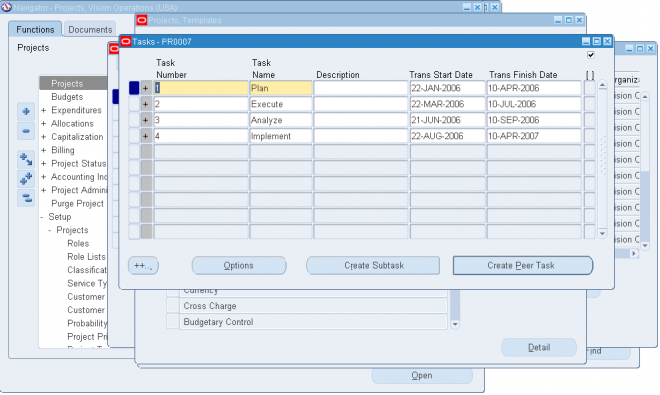Select Roles under Setup Projects
The image size is (660, 395).
[x=78, y=244]
